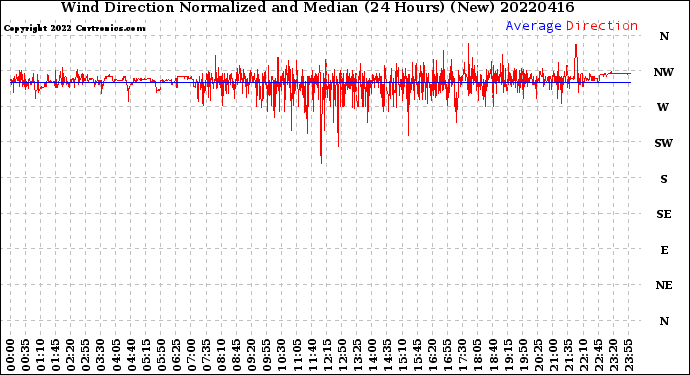Image resolution: width=690 pixels, height=375 pixels.
Task: Click the 16:20 time label
Action: (x=433, y=355)
